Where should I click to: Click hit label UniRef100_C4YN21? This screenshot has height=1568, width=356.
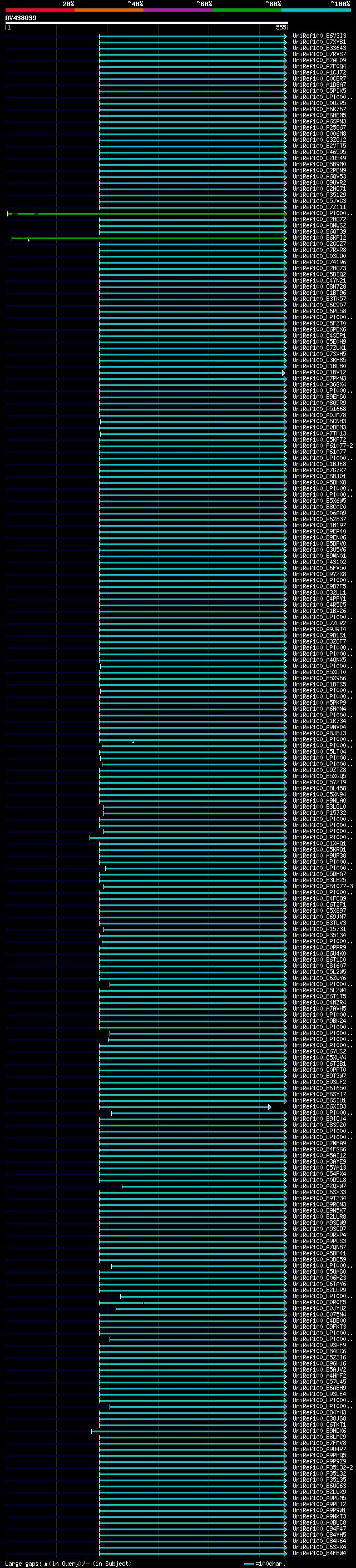(x=319, y=280)
